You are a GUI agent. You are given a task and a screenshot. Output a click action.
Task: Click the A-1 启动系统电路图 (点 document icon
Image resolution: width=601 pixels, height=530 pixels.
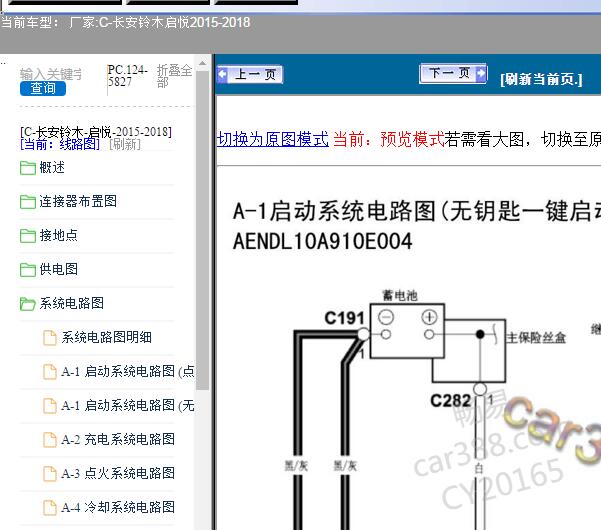tap(50, 371)
